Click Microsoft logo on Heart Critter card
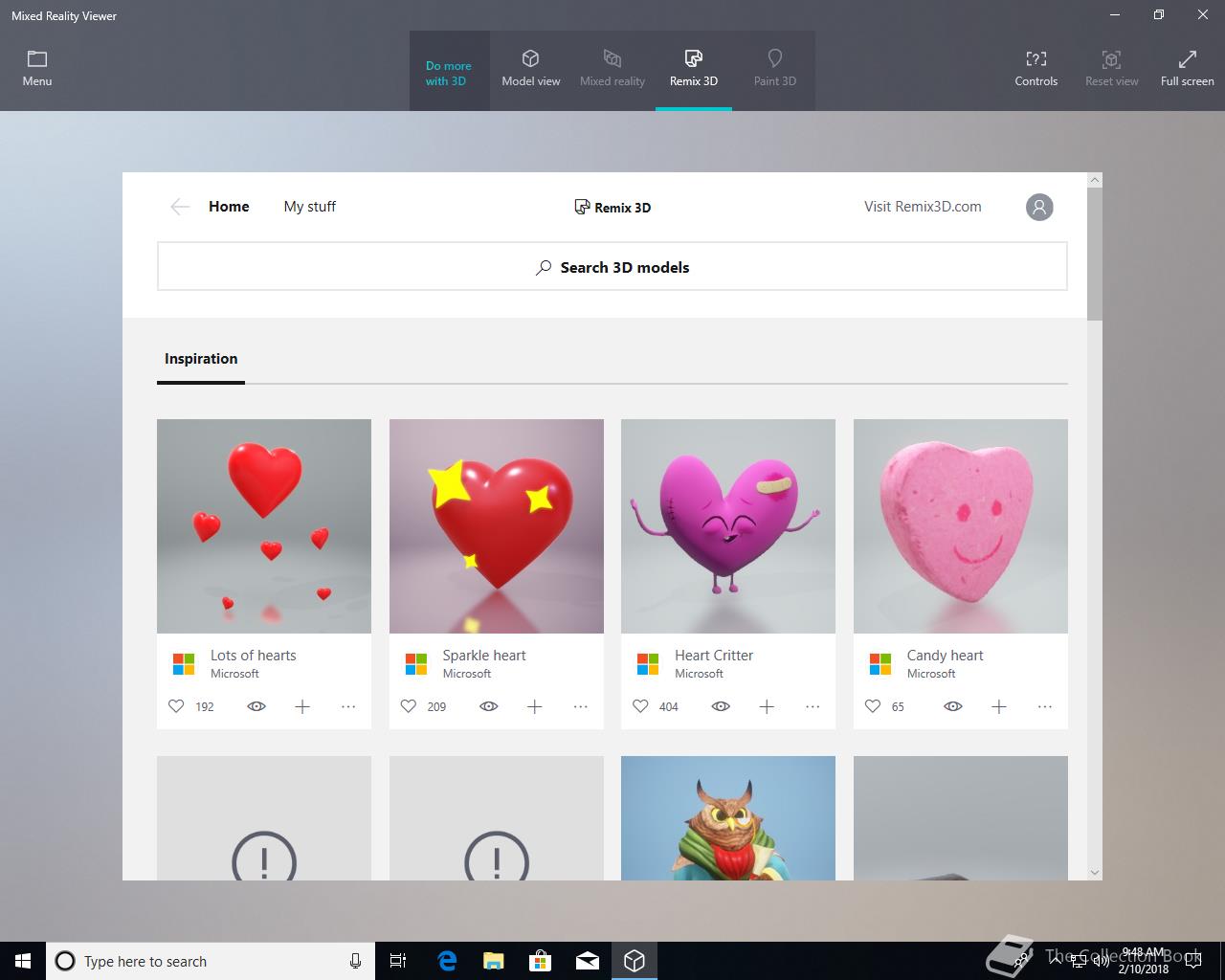The image size is (1225, 980). (x=648, y=663)
